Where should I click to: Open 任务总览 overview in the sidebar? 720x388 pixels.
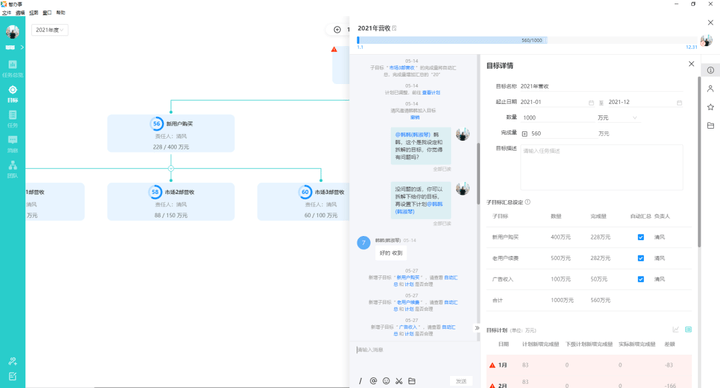pos(12,68)
